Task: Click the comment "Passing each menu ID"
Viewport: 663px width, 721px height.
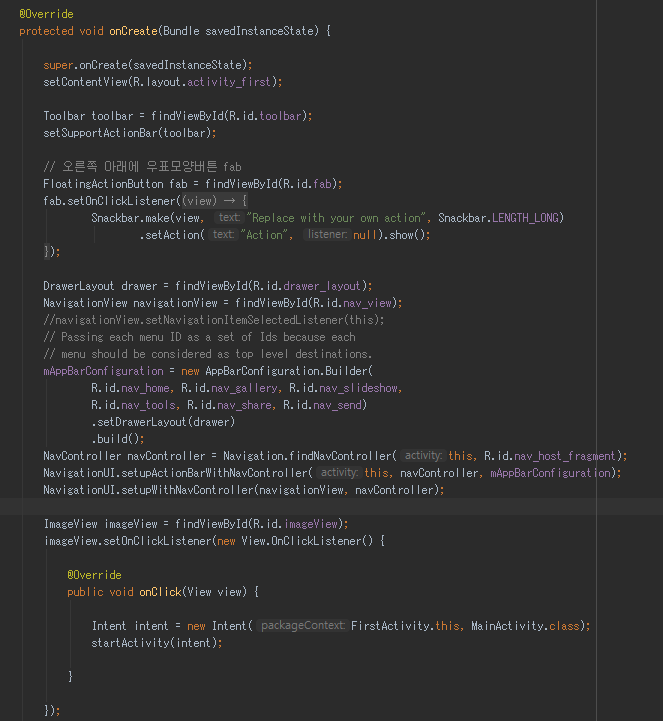Action: click(x=199, y=337)
